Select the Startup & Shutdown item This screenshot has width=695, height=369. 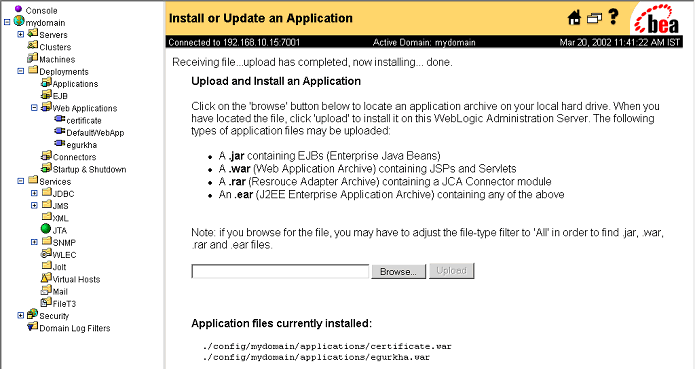pyautogui.click(x=90, y=170)
